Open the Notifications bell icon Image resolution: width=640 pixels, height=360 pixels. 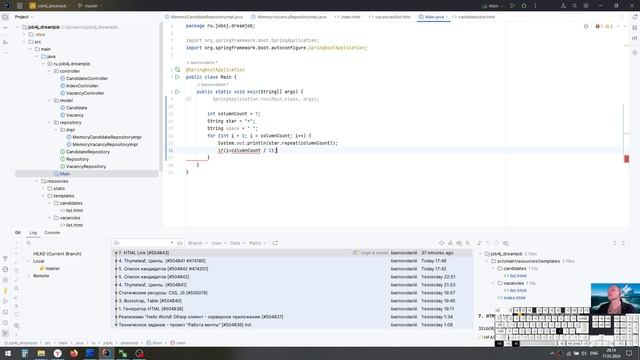tap(635, 17)
